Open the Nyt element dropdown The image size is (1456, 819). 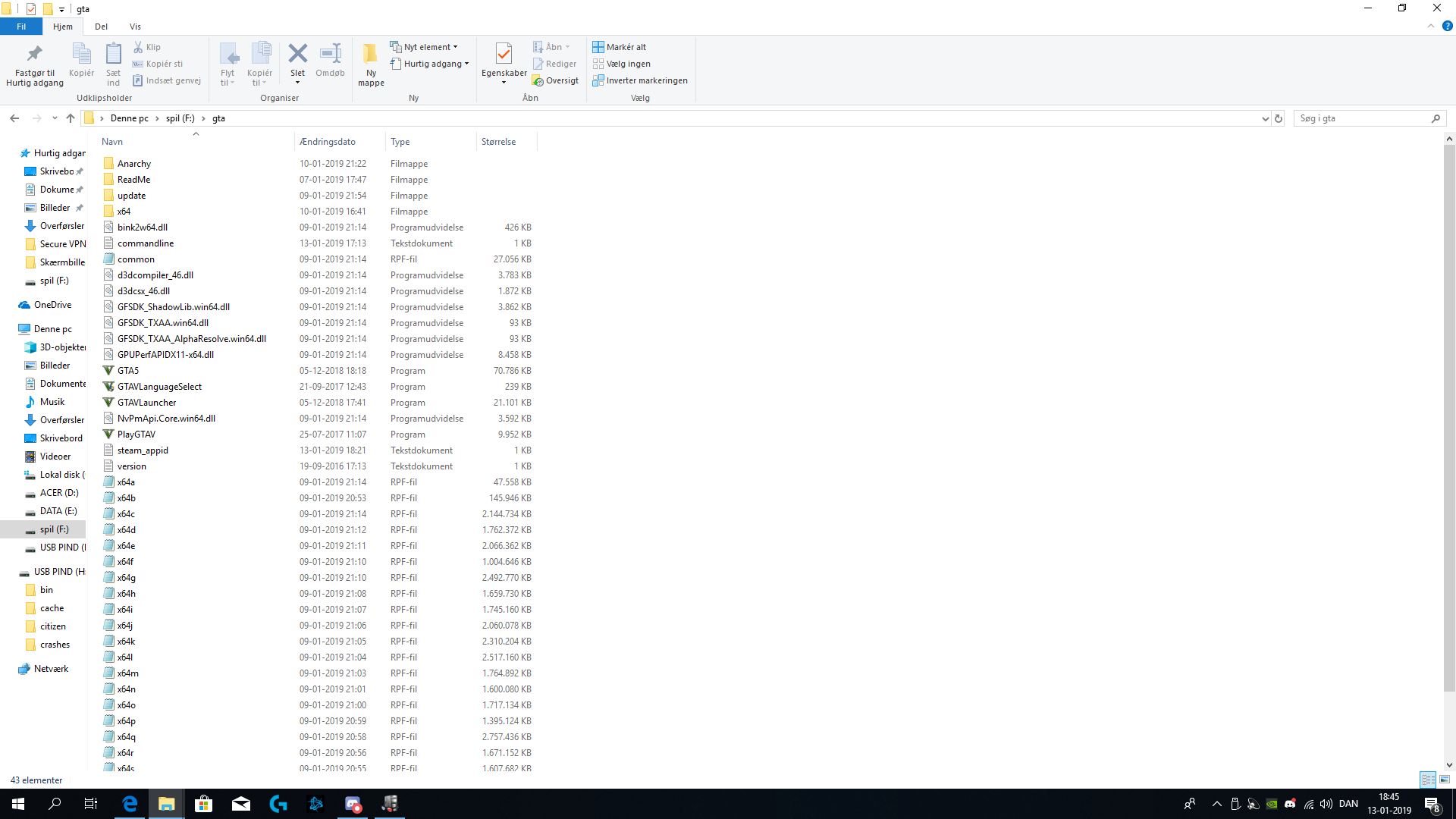pos(424,47)
